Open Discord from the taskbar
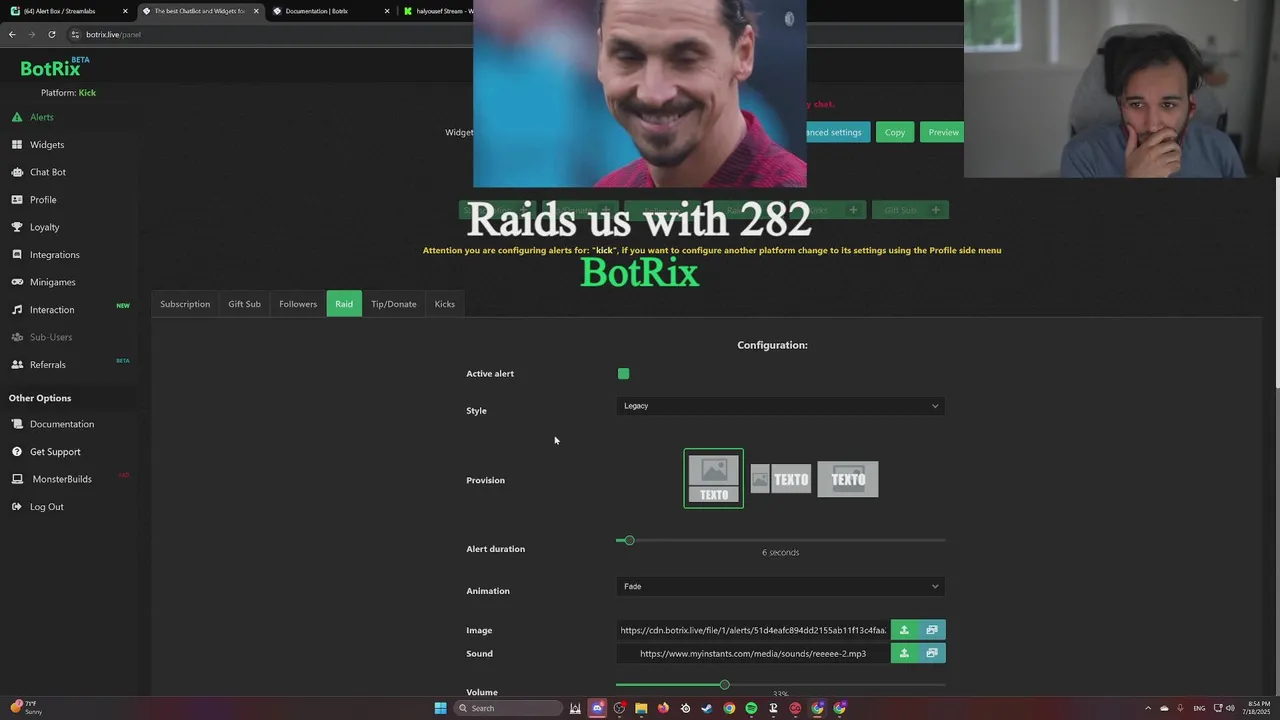This screenshot has height=720, width=1280. pyautogui.click(x=597, y=708)
